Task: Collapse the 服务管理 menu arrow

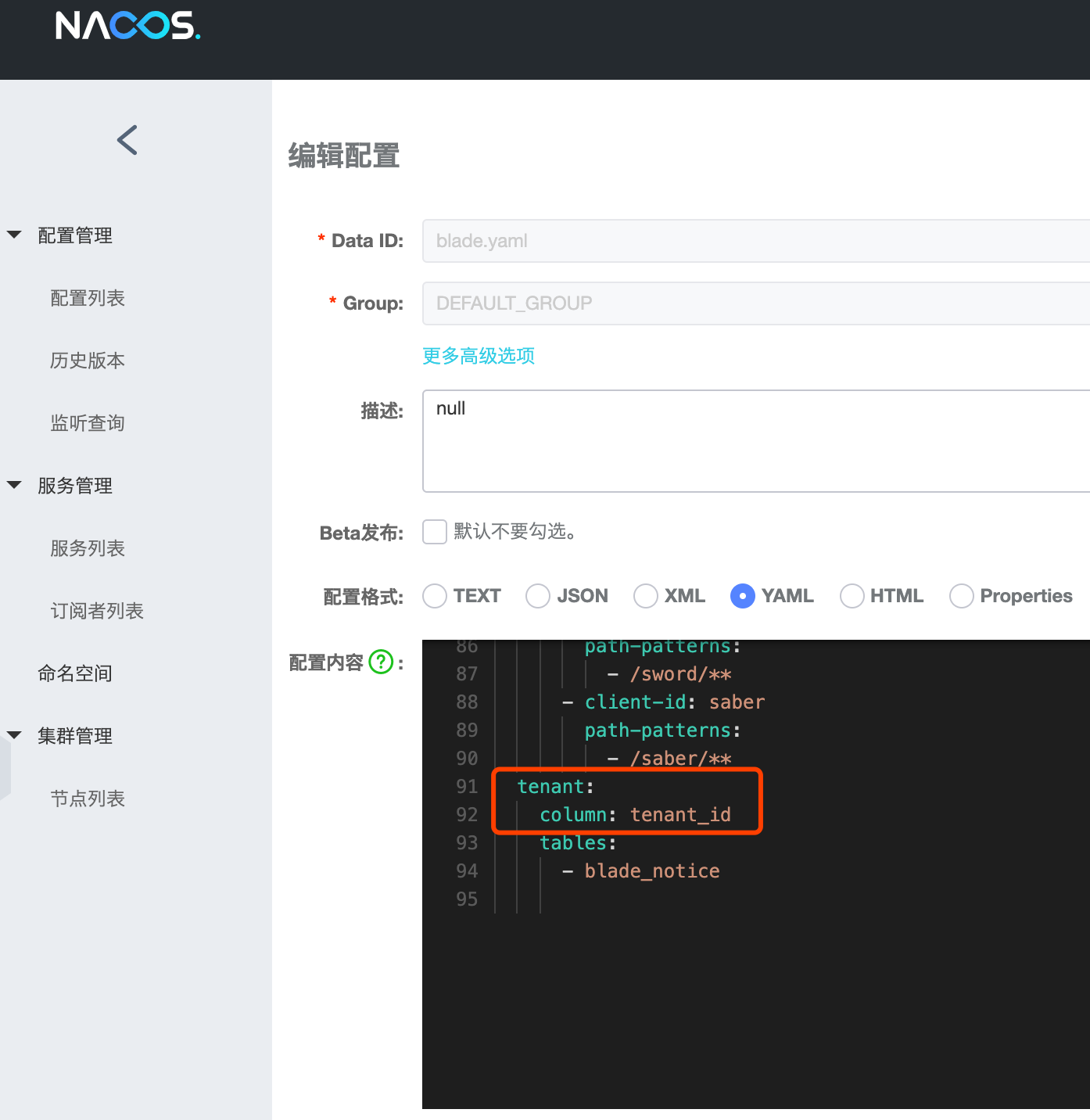Action: pos(14,485)
